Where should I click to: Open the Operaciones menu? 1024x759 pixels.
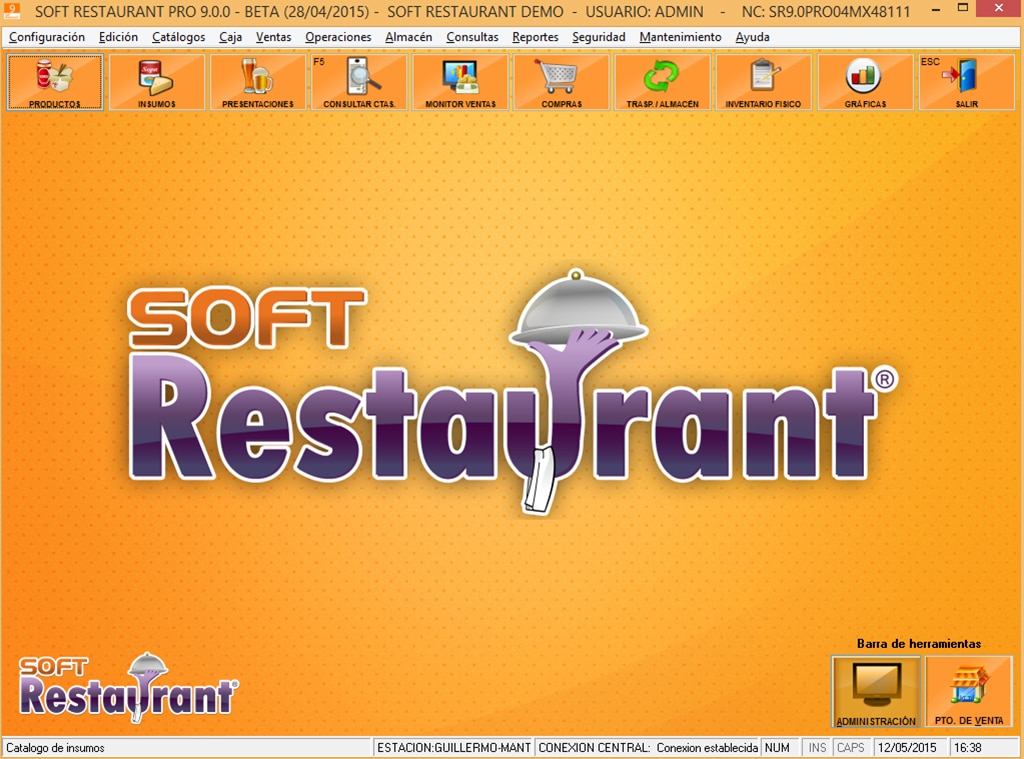pos(338,37)
